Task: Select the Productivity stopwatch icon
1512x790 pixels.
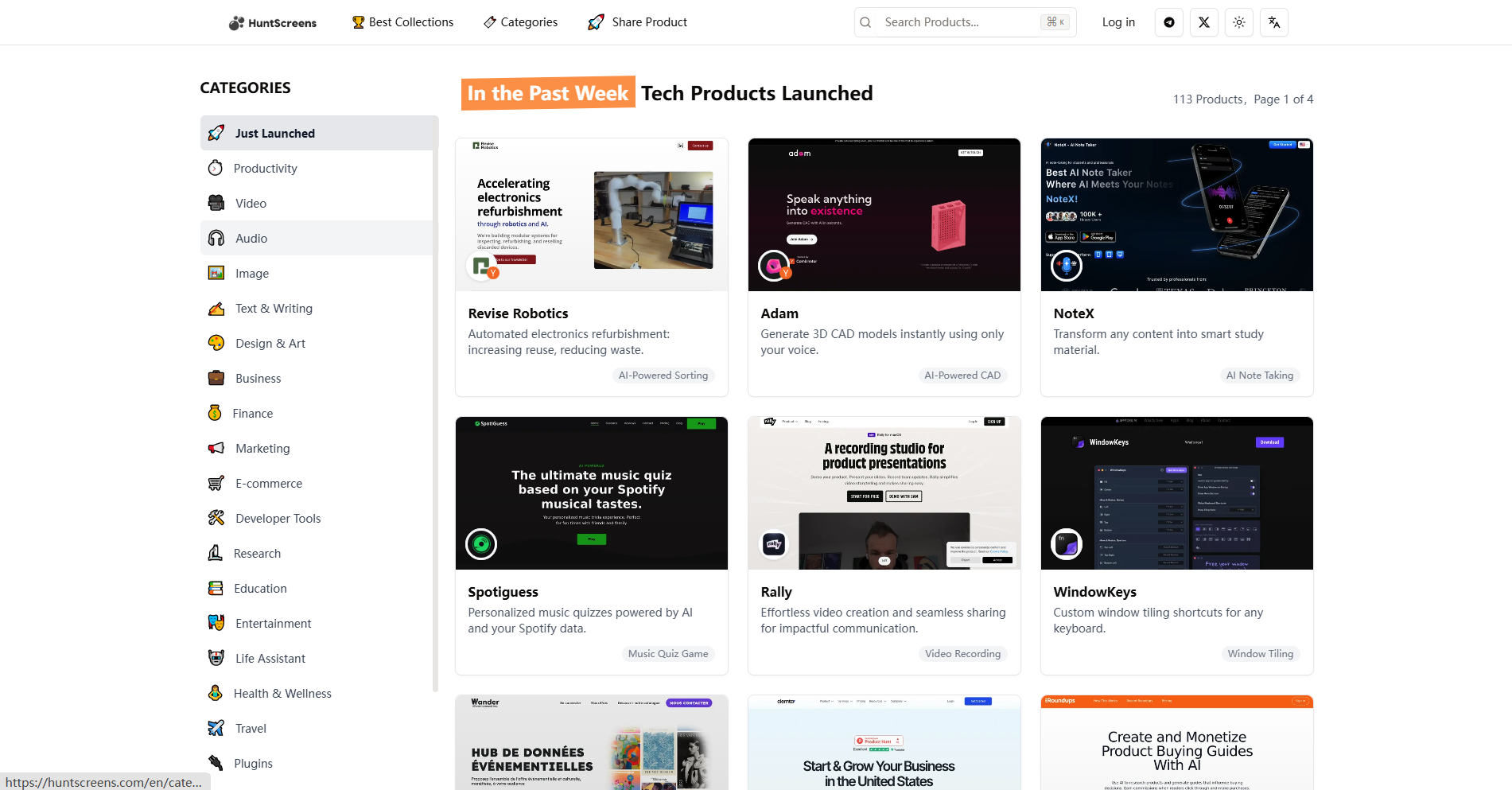Action: 216,168
